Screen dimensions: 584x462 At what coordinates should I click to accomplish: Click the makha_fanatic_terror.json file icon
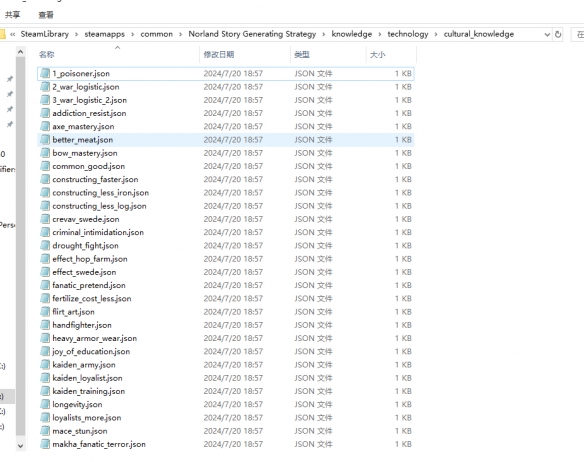tap(45, 444)
